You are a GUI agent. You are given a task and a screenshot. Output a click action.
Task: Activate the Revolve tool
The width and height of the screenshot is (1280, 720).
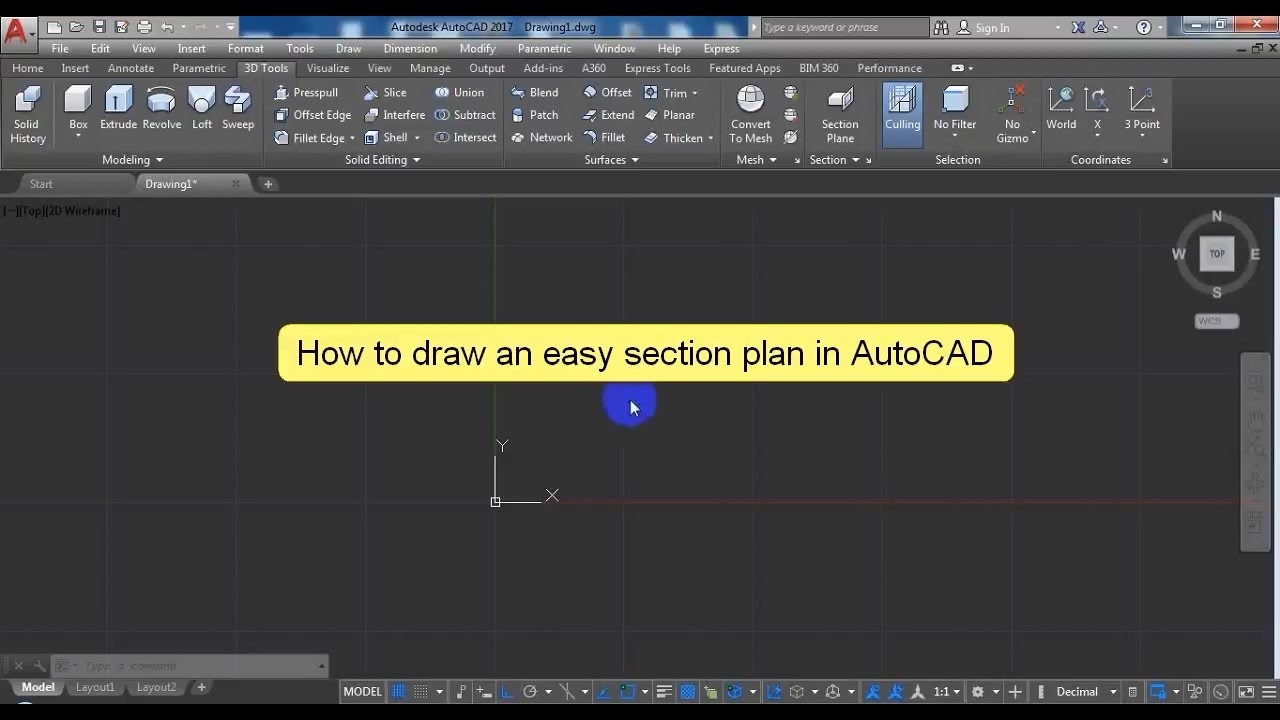[x=161, y=108]
